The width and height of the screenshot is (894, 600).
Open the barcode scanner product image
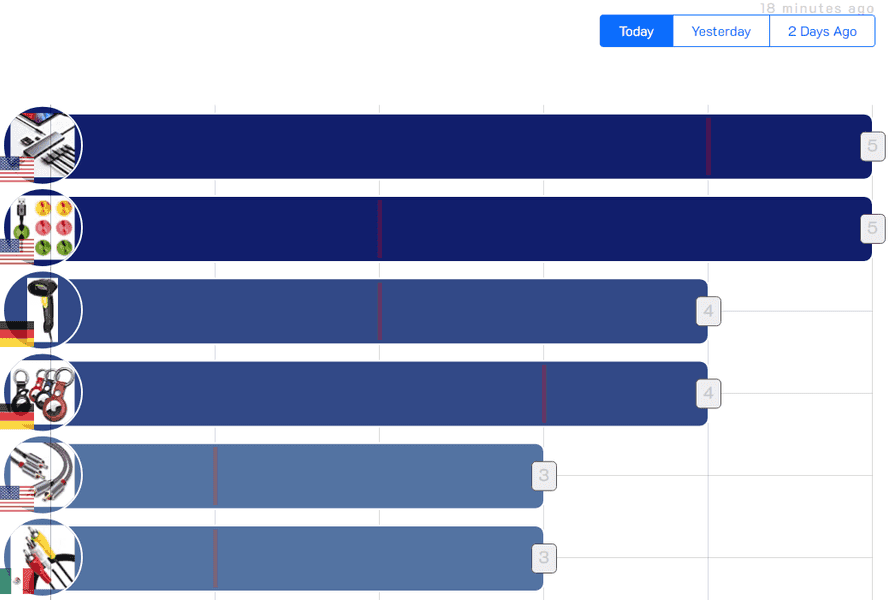pyautogui.click(x=45, y=308)
